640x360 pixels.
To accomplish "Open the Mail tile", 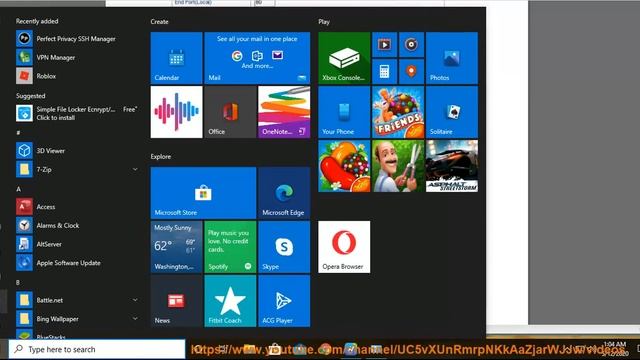I will tap(257, 58).
